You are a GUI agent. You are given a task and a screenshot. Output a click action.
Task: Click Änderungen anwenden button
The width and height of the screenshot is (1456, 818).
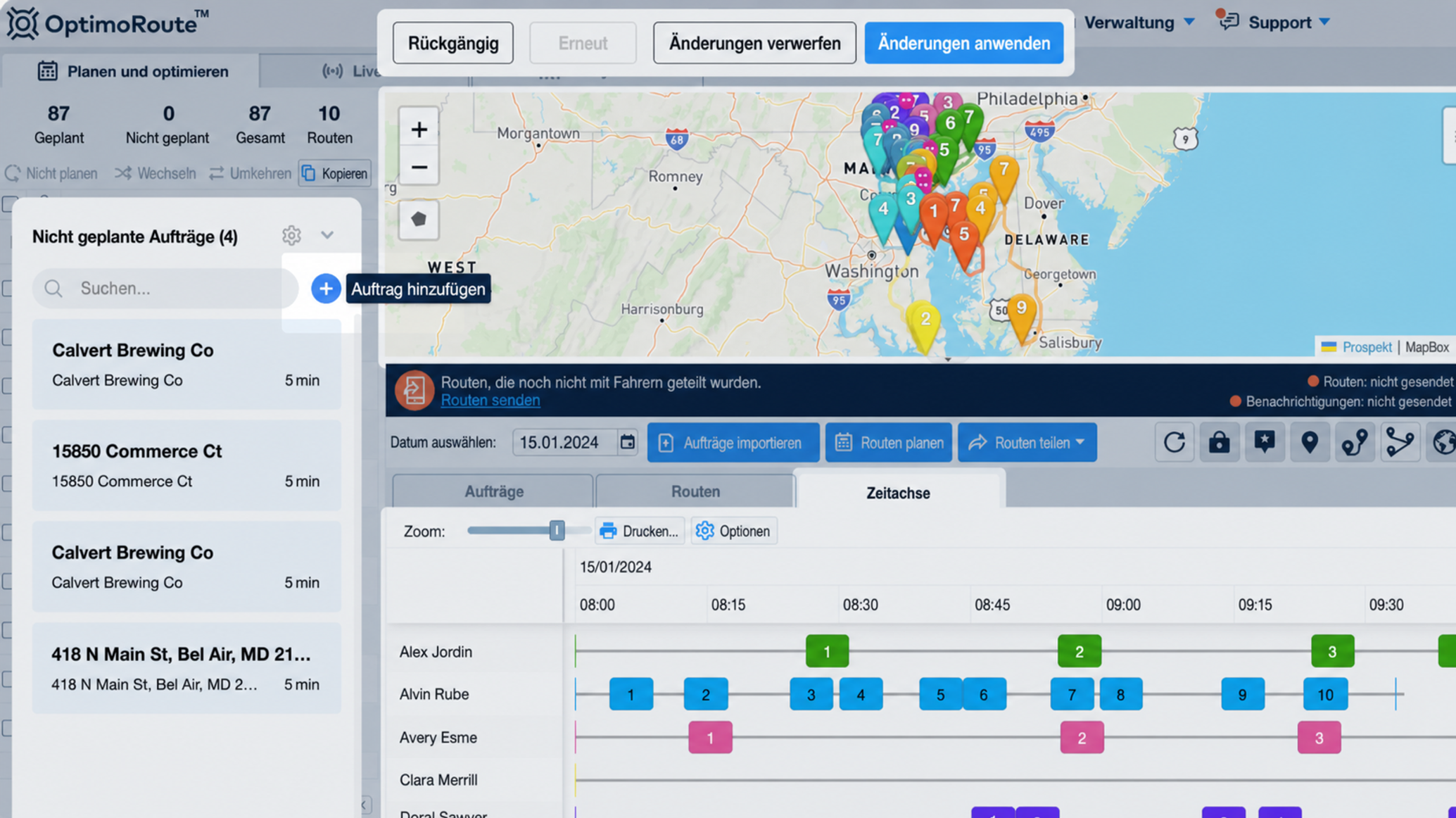pyautogui.click(x=963, y=43)
